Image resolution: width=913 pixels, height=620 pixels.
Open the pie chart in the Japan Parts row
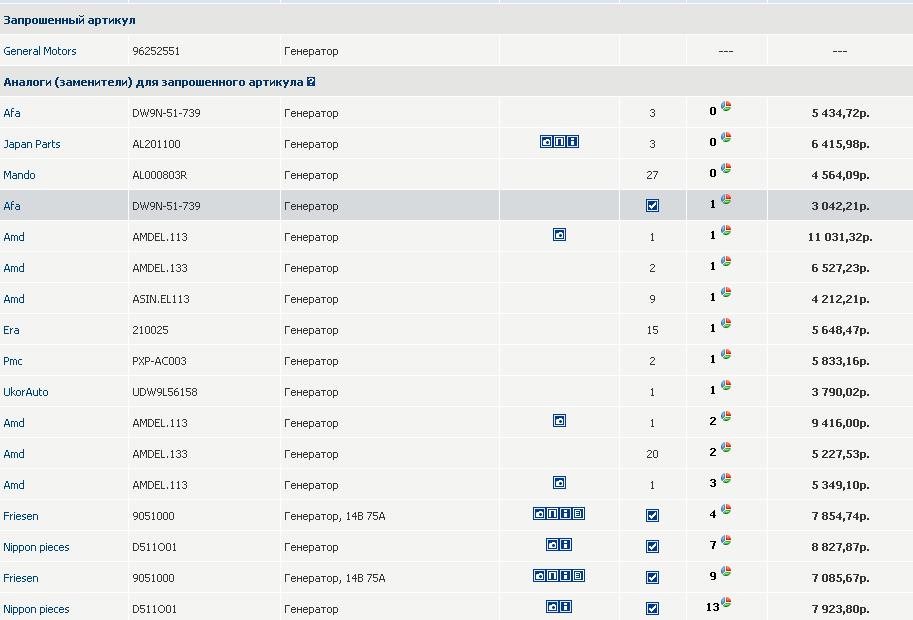point(726,137)
